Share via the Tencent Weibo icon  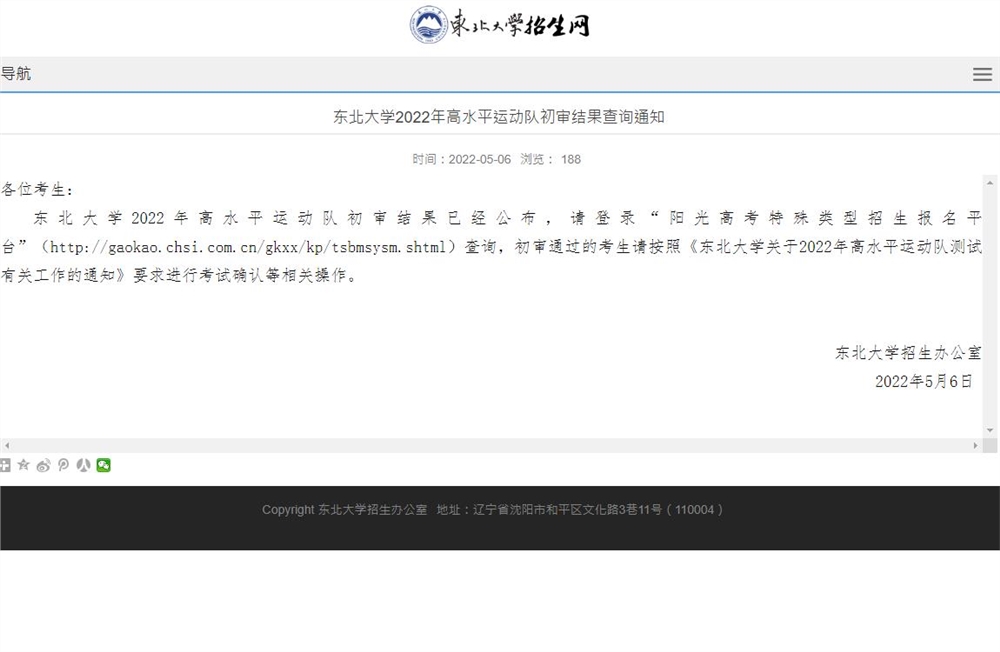(63, 465)
